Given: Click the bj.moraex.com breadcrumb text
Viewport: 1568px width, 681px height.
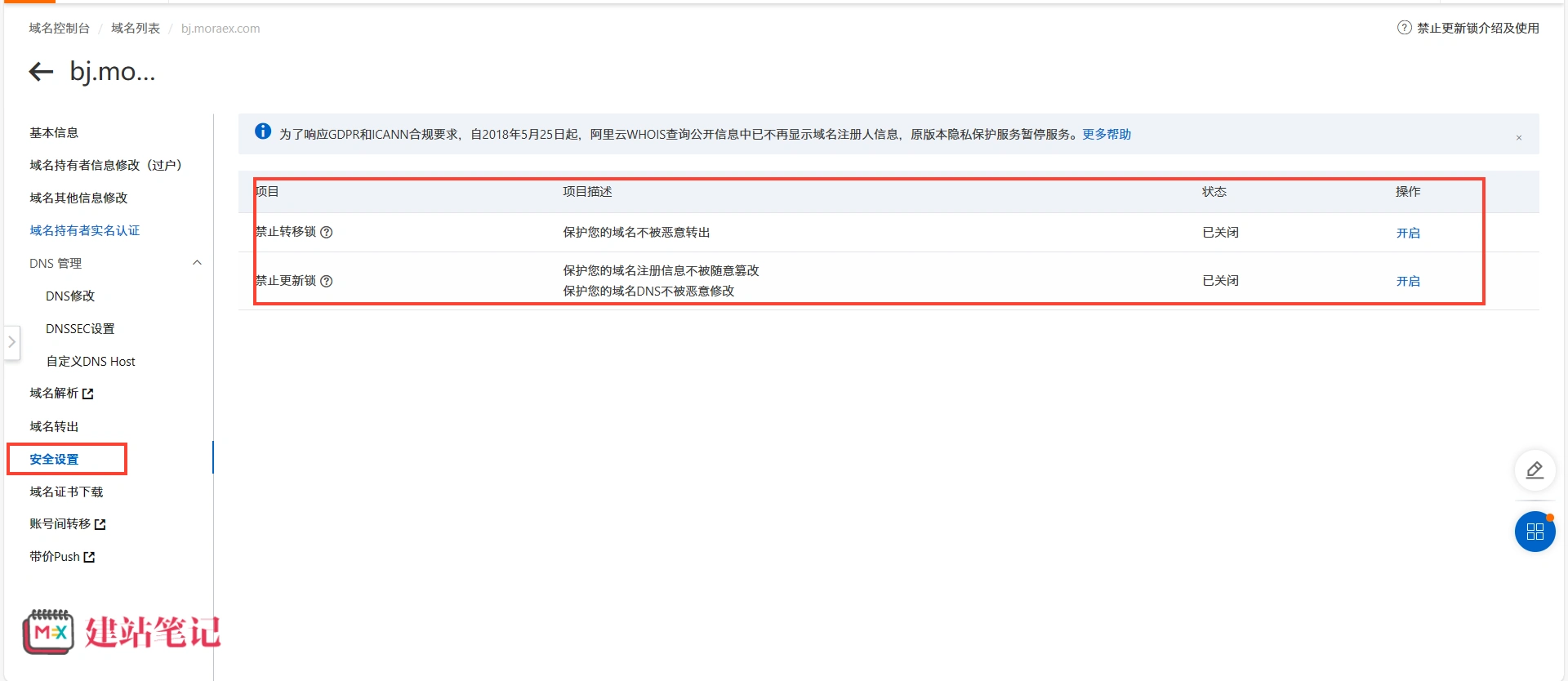Looking at the screenshot, I should point(220,28).
